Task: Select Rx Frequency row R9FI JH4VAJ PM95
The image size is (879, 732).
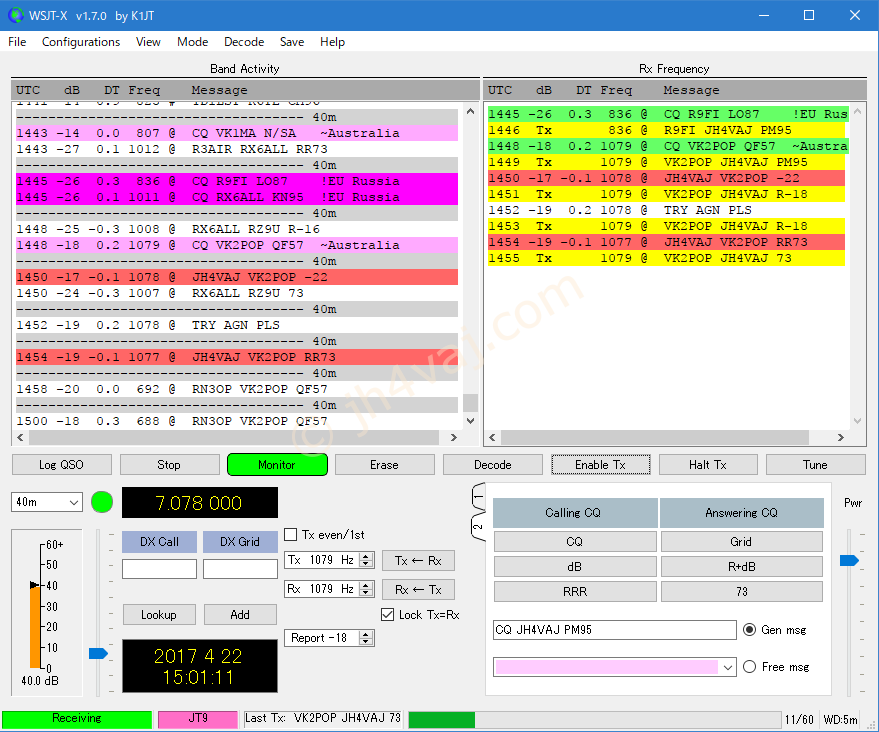Action: coord(666,130)
